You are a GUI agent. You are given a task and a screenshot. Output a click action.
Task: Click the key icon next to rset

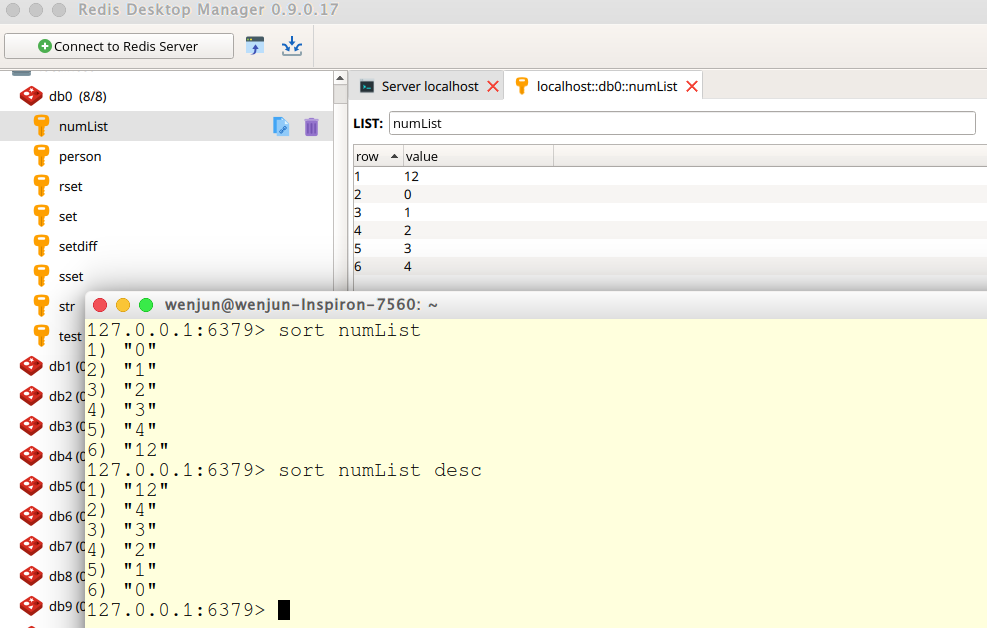(41, 186)
